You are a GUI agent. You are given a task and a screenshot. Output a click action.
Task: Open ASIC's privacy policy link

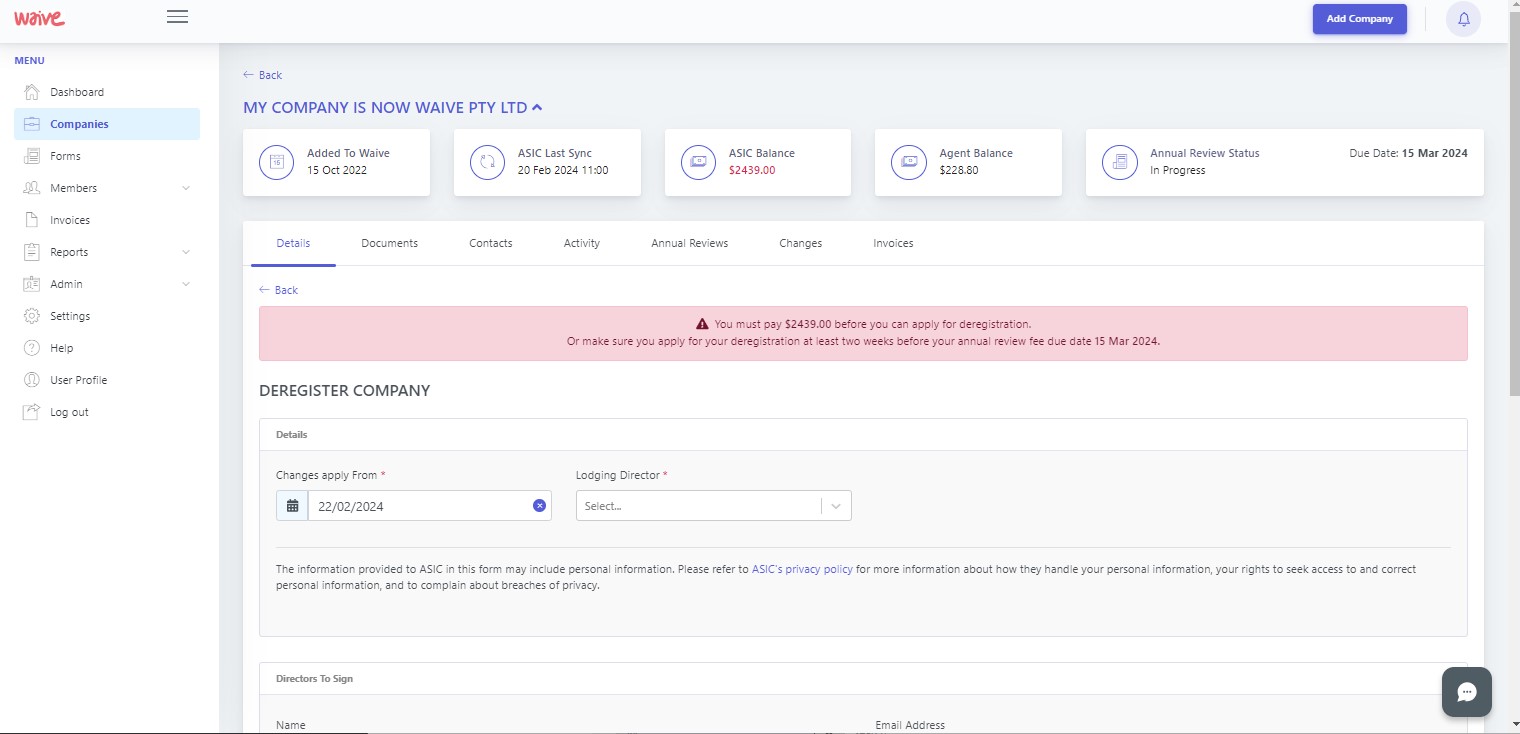(x=802, y=569)
